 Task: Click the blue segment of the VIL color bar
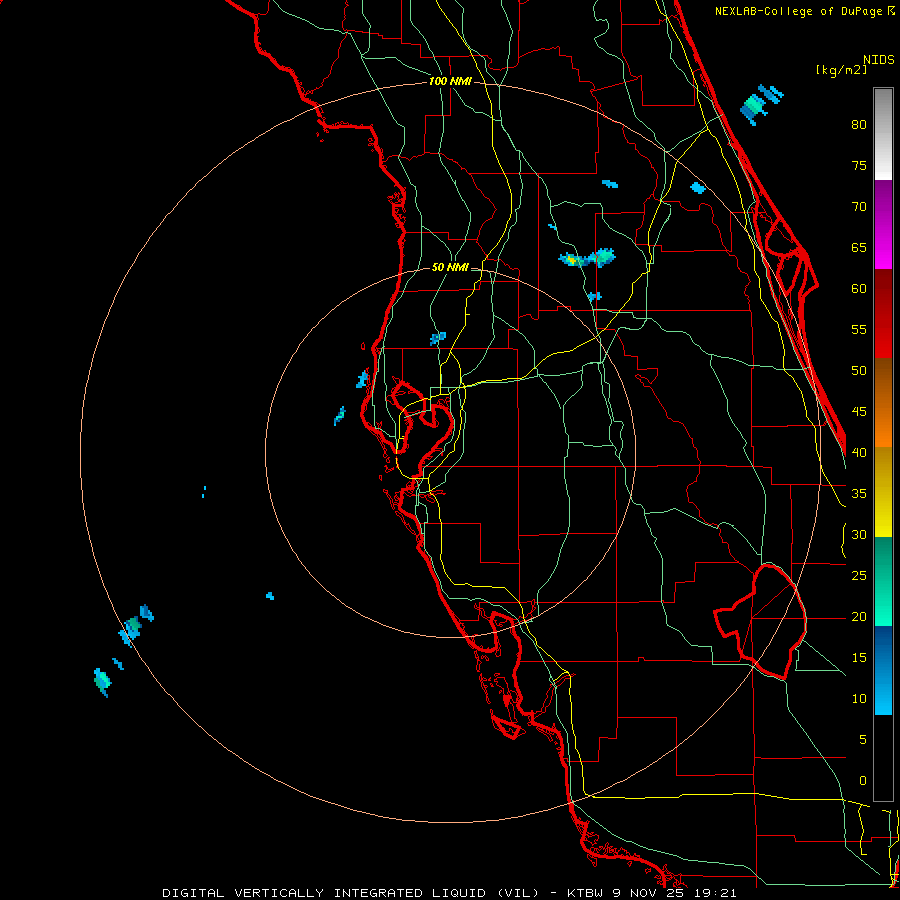[x=883, y=670]
